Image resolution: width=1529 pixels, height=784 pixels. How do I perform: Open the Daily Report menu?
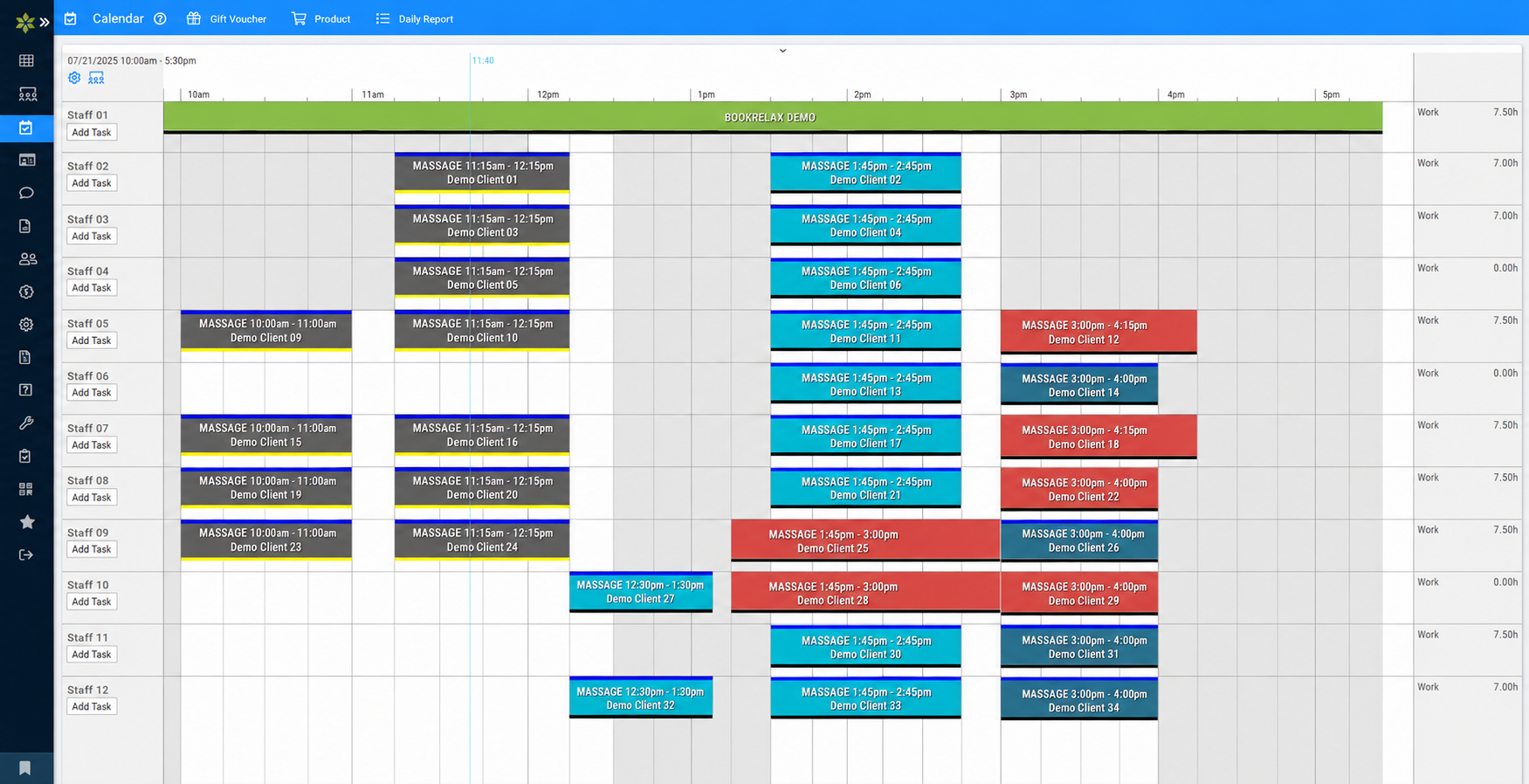[414, 18]
